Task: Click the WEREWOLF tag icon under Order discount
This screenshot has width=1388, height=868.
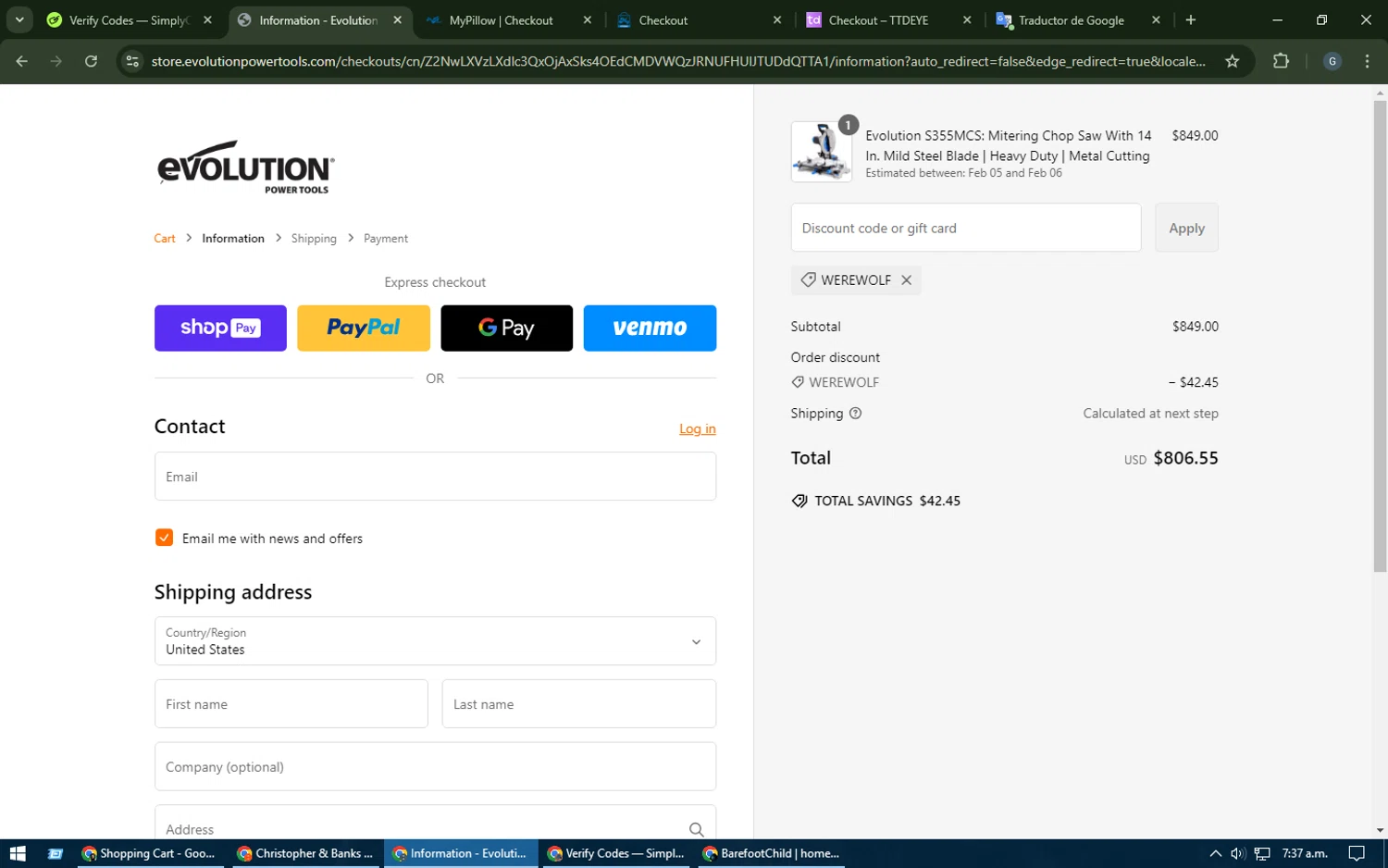Action: pos(798,382)
